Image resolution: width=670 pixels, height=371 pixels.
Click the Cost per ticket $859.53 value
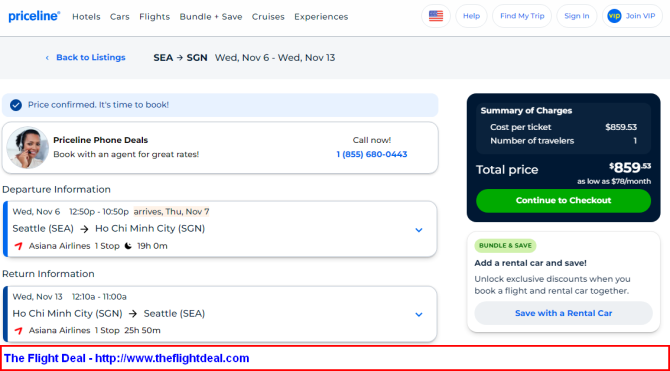coord(621,127)
